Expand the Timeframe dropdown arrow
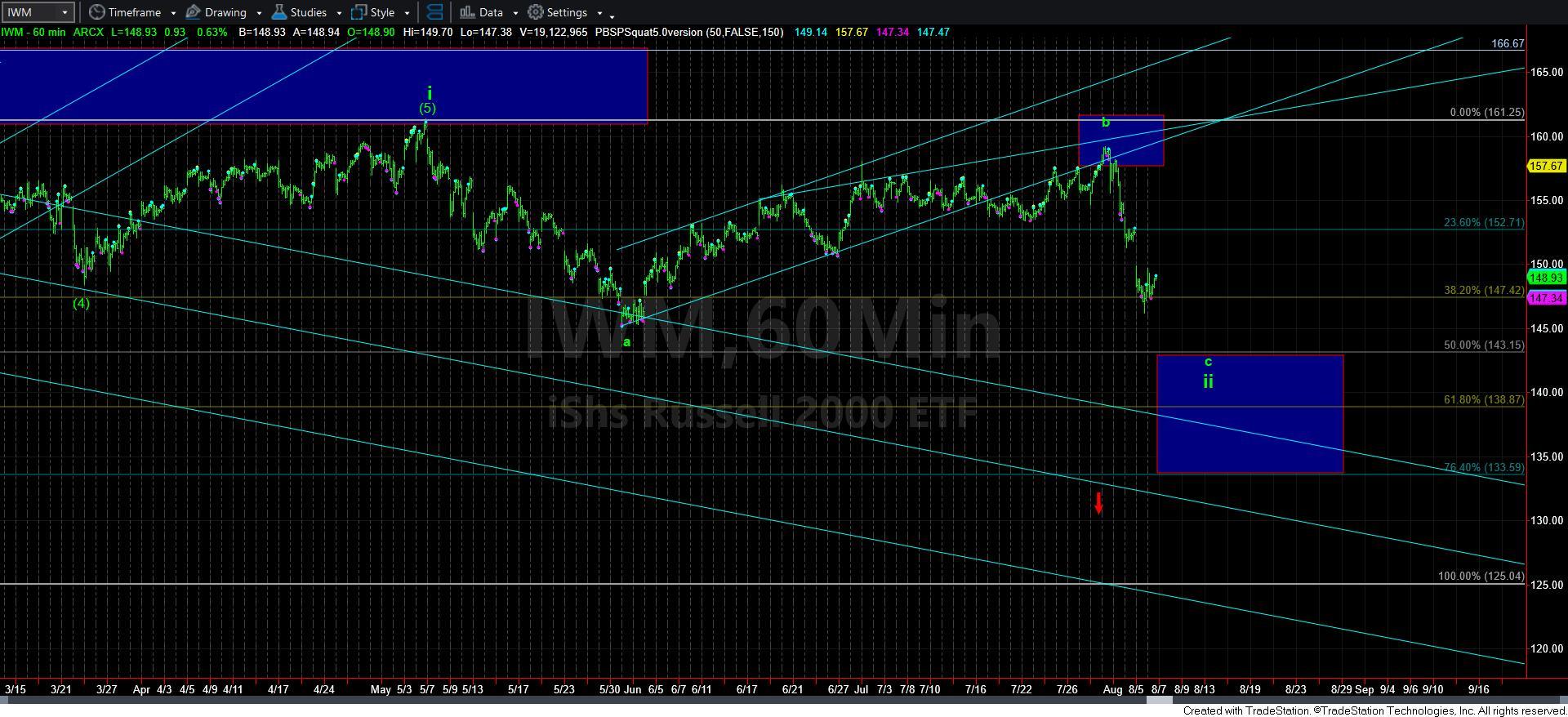Screen dimensions: 1568x717 (173, 13)
